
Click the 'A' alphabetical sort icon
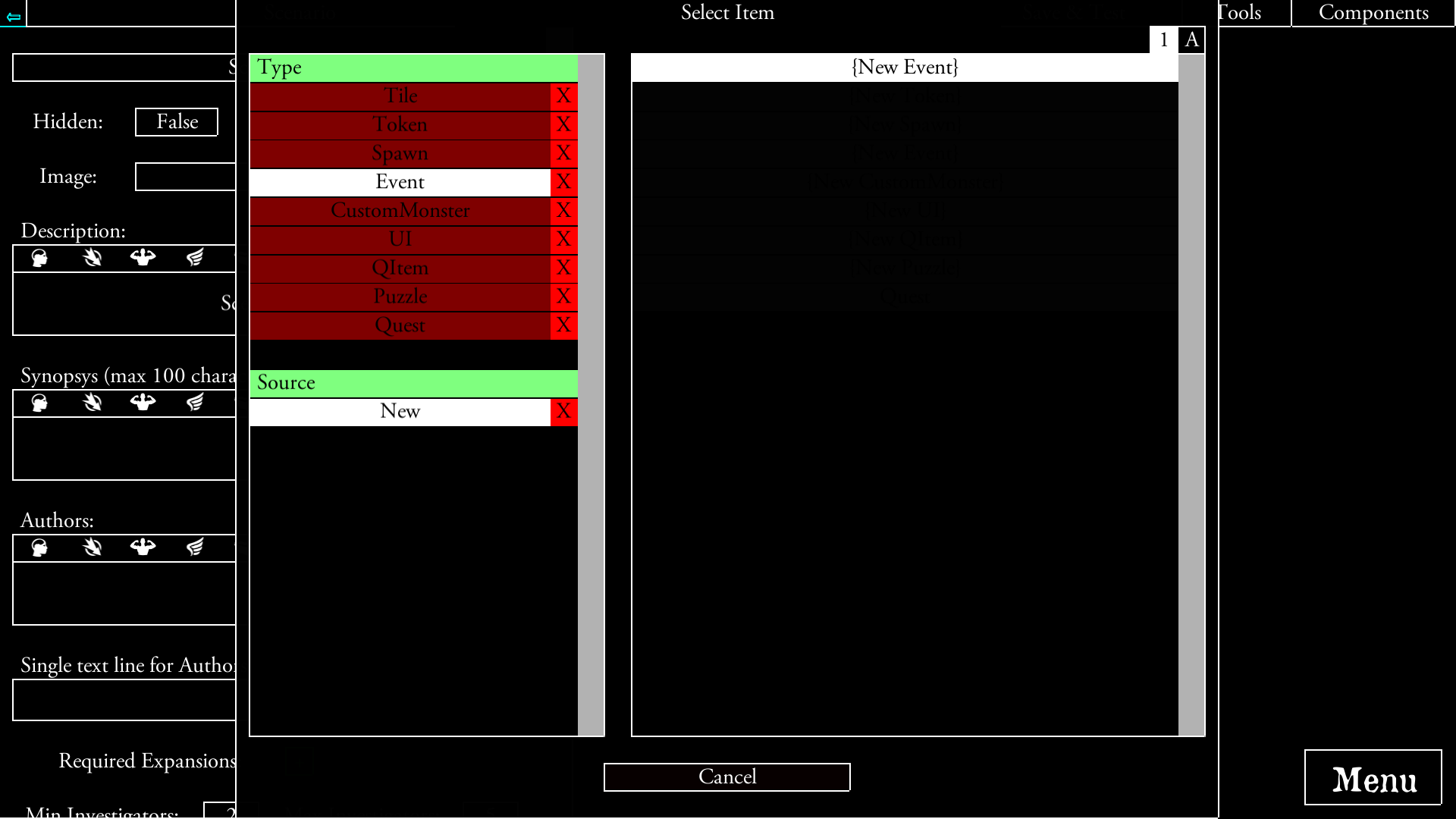[x=1192, y=40]
